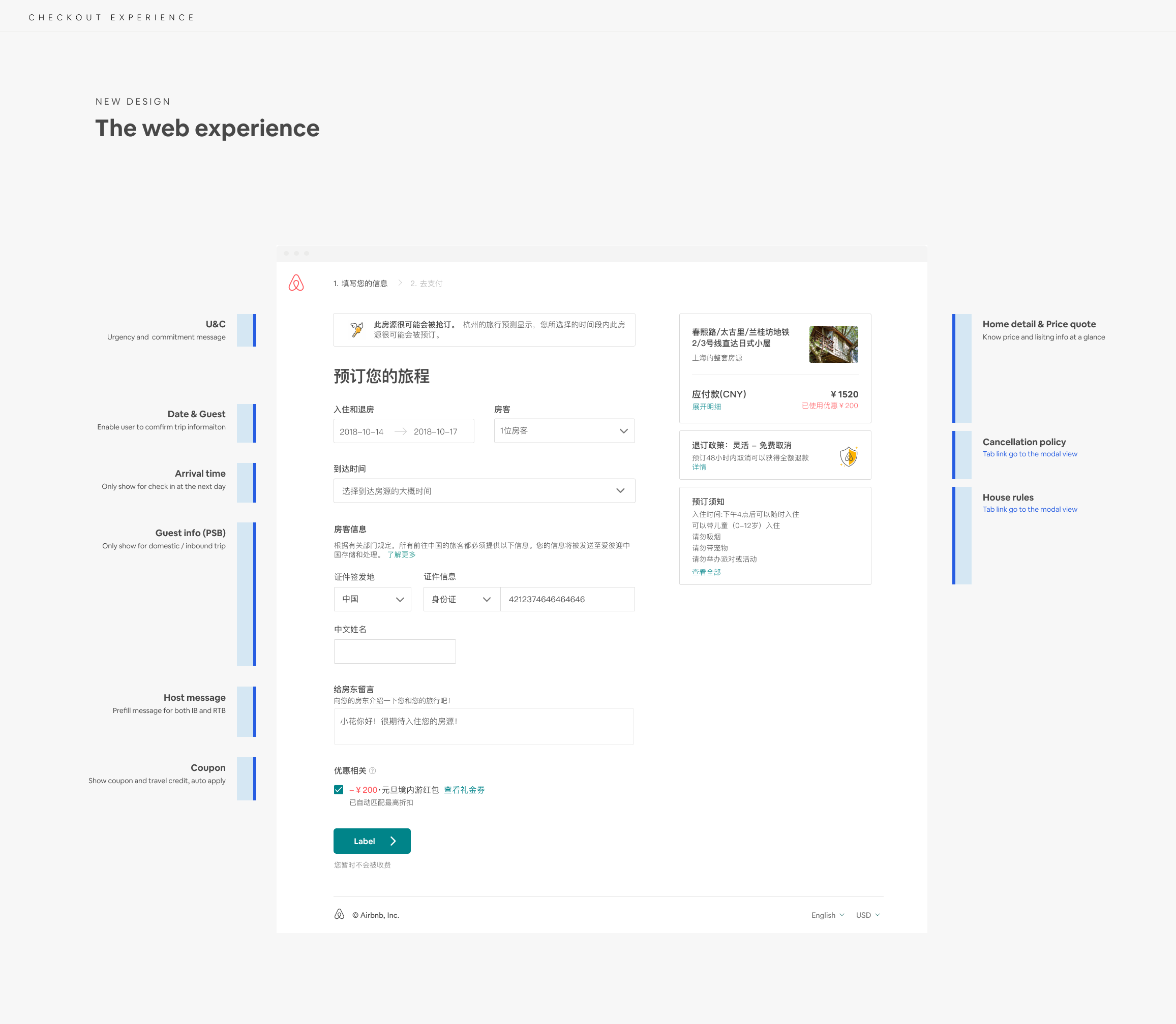The image size is (1176, 1024).
Task: Click the urgency trophy icon in banner
Action: click(357, 329)
